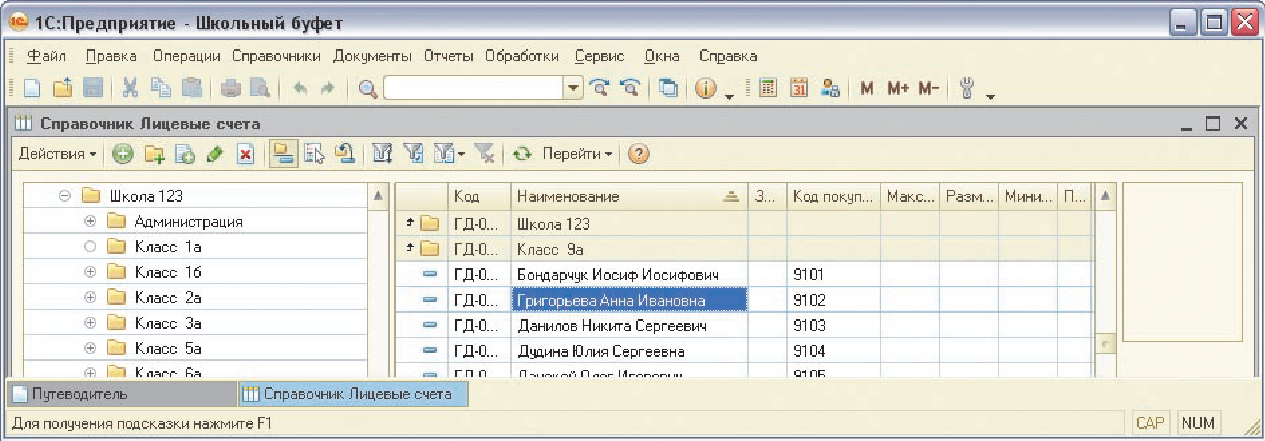The height and width of the screenshot is (441, 1265).
Task: Open the Отчеты menu
Action: coord(447,56)
